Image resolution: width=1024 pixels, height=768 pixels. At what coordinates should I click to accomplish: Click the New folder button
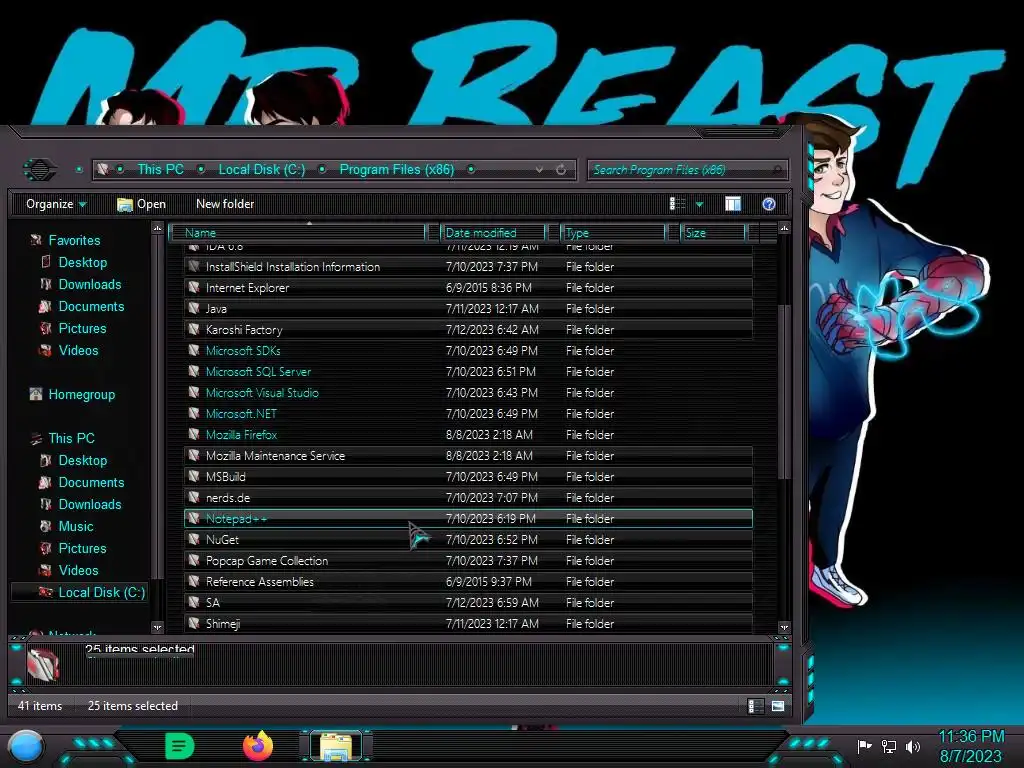225,204
